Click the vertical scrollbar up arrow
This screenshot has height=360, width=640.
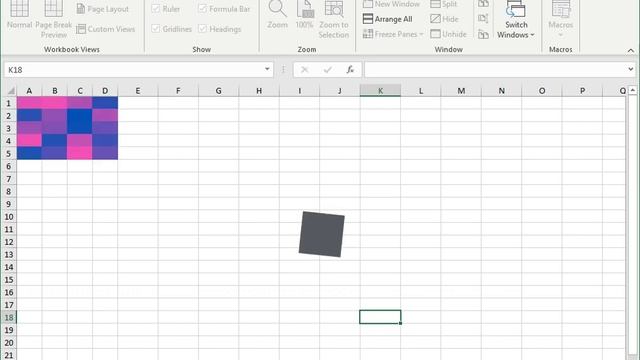tap(632, 90)
